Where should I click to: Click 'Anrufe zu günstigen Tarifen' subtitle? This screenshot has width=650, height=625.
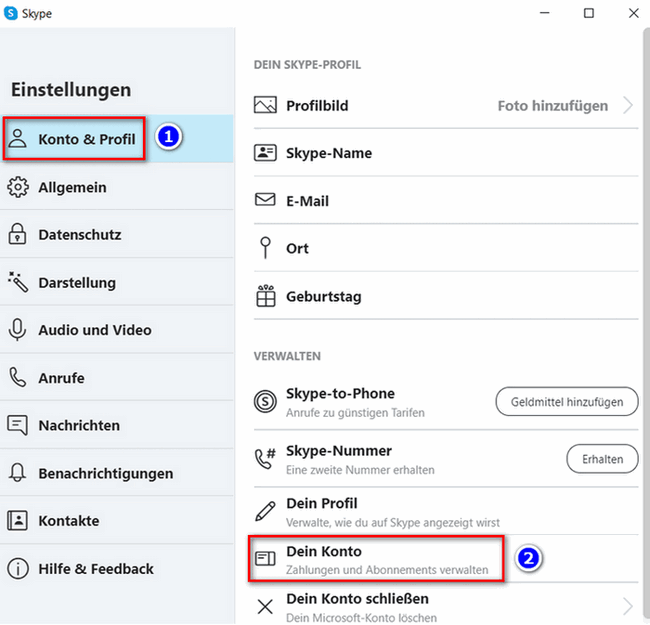click(x=355, y=413)
